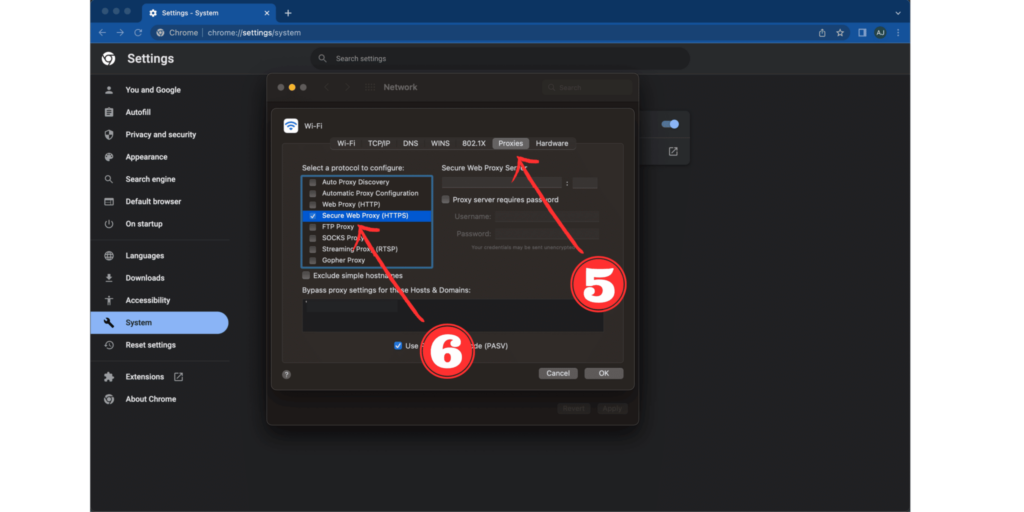Toggle the switch in Chrome System settings
Screen dimensions: 1024x512
click(670, 124)
